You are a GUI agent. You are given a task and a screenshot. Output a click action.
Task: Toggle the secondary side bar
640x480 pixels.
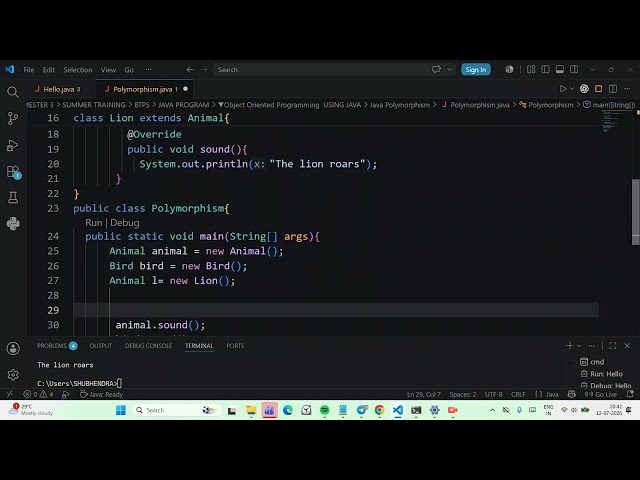coord(574,69)
